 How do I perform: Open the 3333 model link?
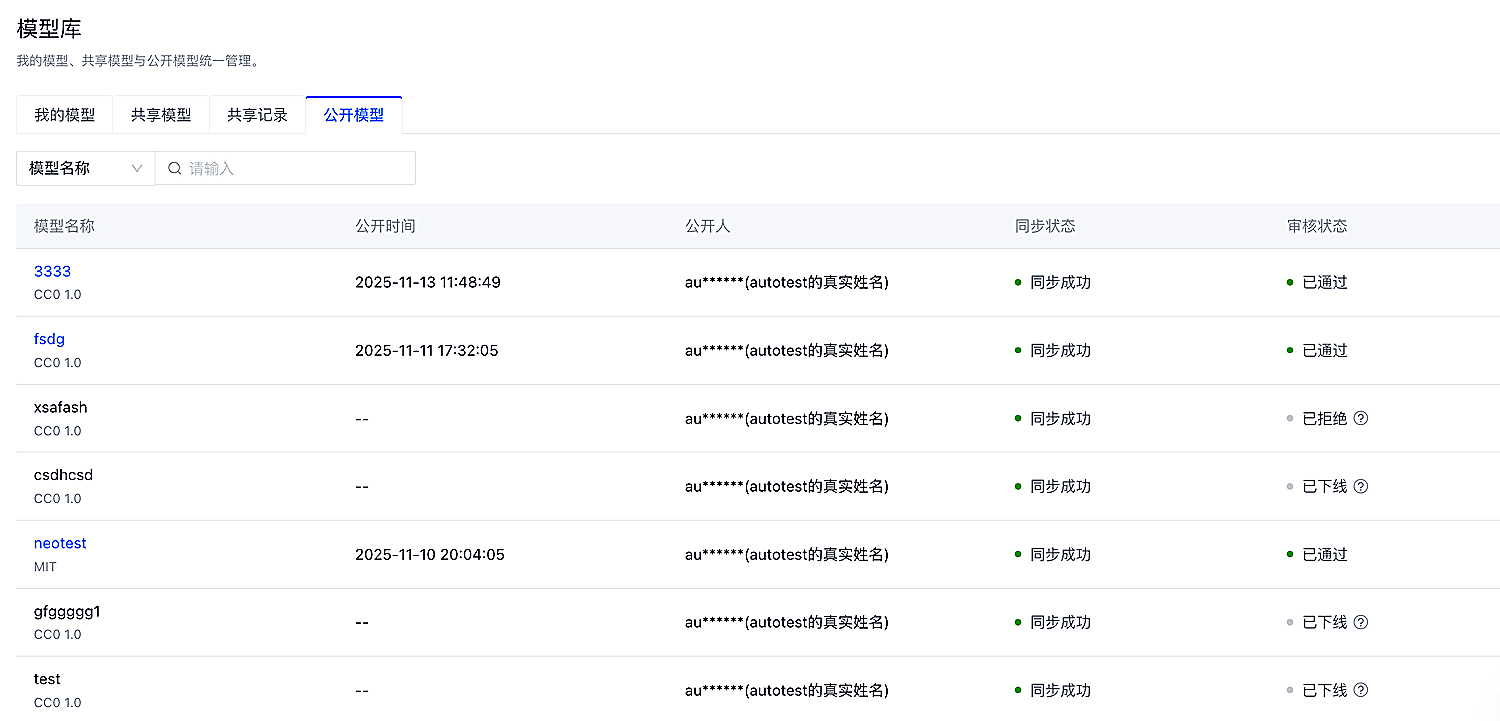[52, 271]
